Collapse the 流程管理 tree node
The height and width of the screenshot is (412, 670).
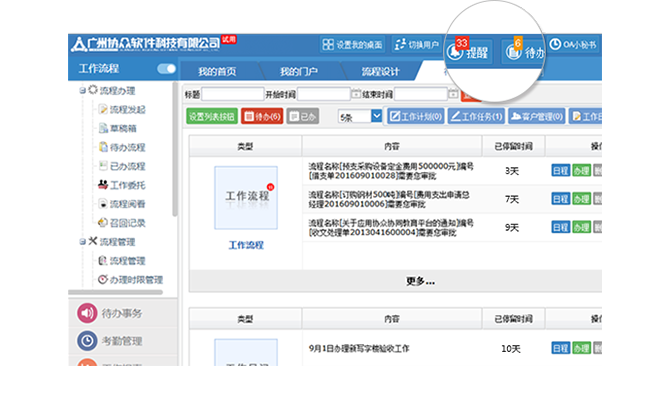(81, 241)
